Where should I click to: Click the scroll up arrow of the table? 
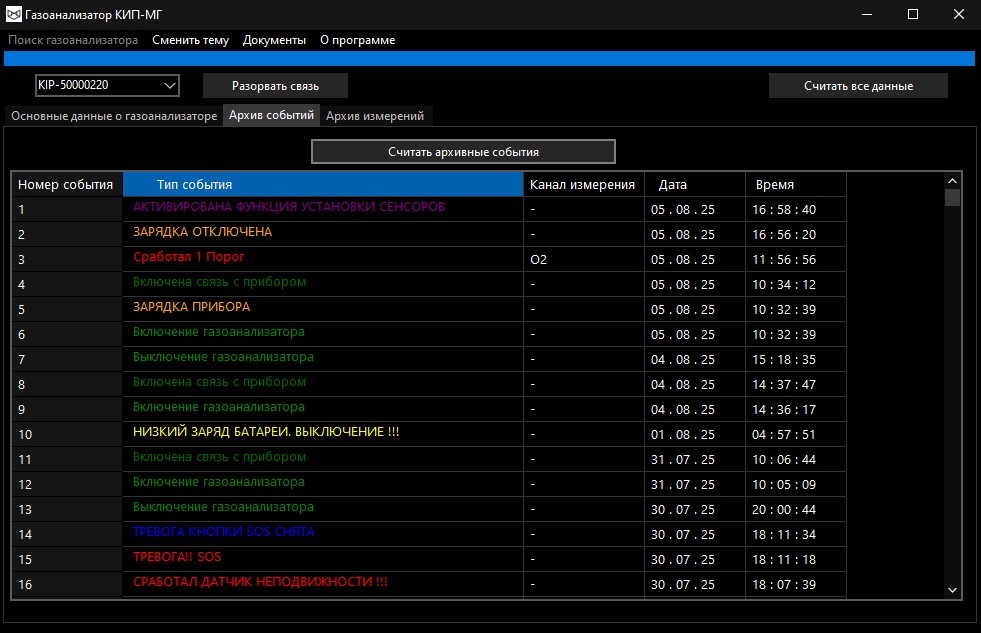pyautogui.click(x=952, y=180)
